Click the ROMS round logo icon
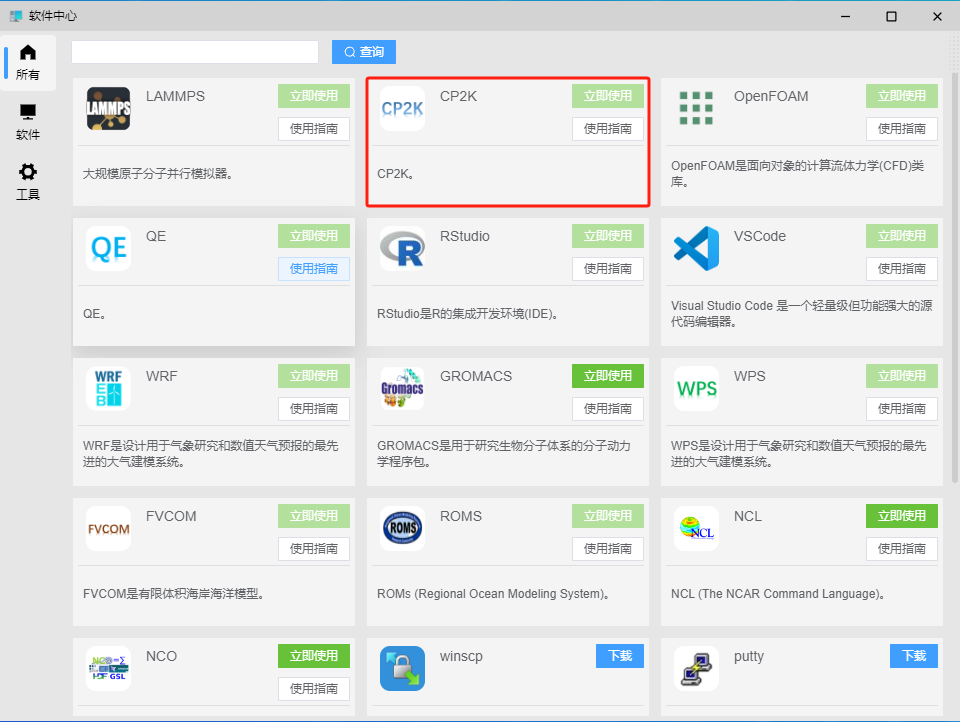The height and width of the screenshot is (722, 960). click(x=402, y=528)
